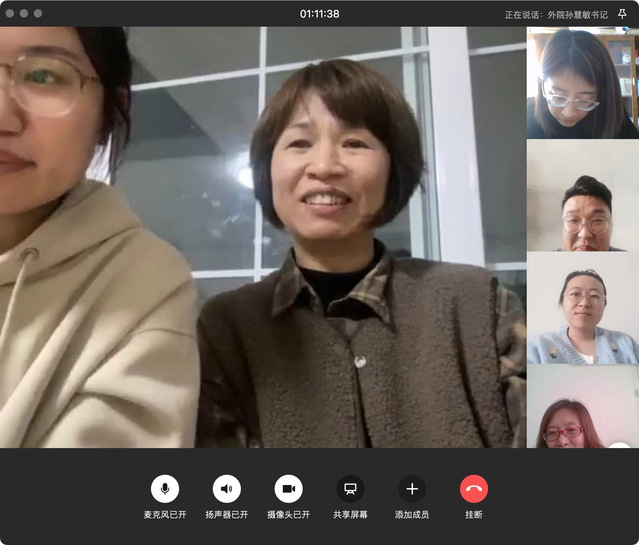Viewport: 639px width, 545px height.
Task: Select the third thumbnail with the light-blue cardigan
Action: tap(582, 307)
